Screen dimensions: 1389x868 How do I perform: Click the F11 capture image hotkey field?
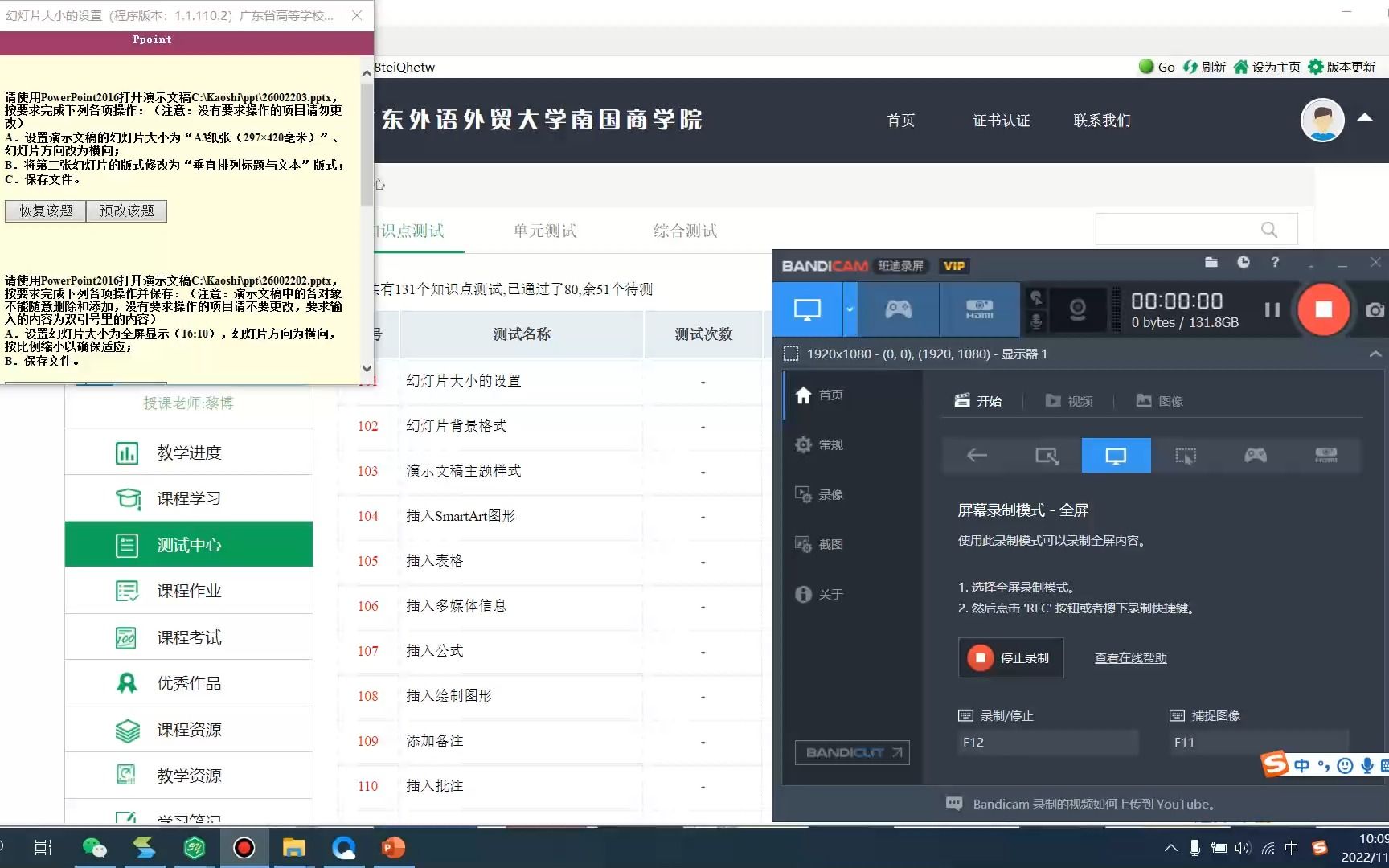pos(1259,743)
